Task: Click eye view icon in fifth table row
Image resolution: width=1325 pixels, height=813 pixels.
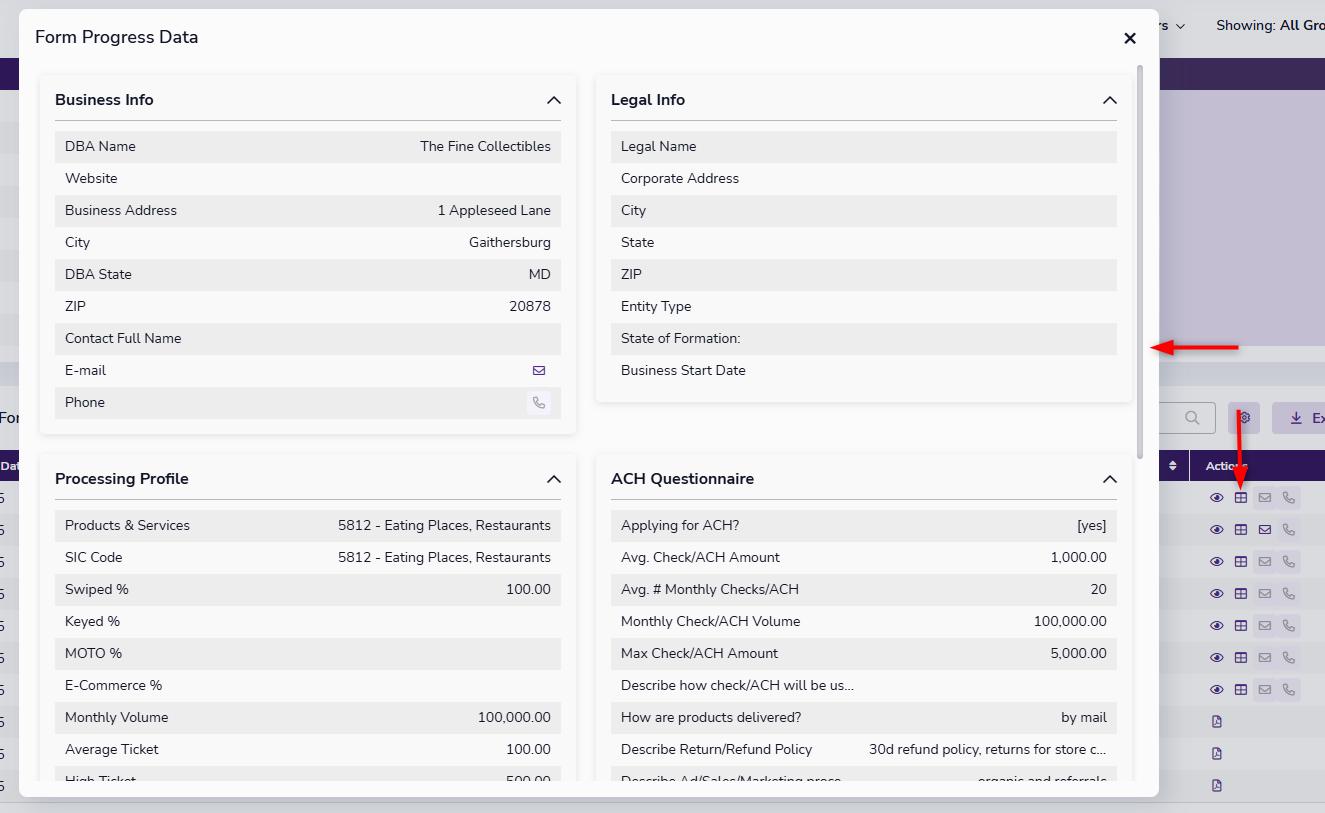Action: tap(1217, 626)
